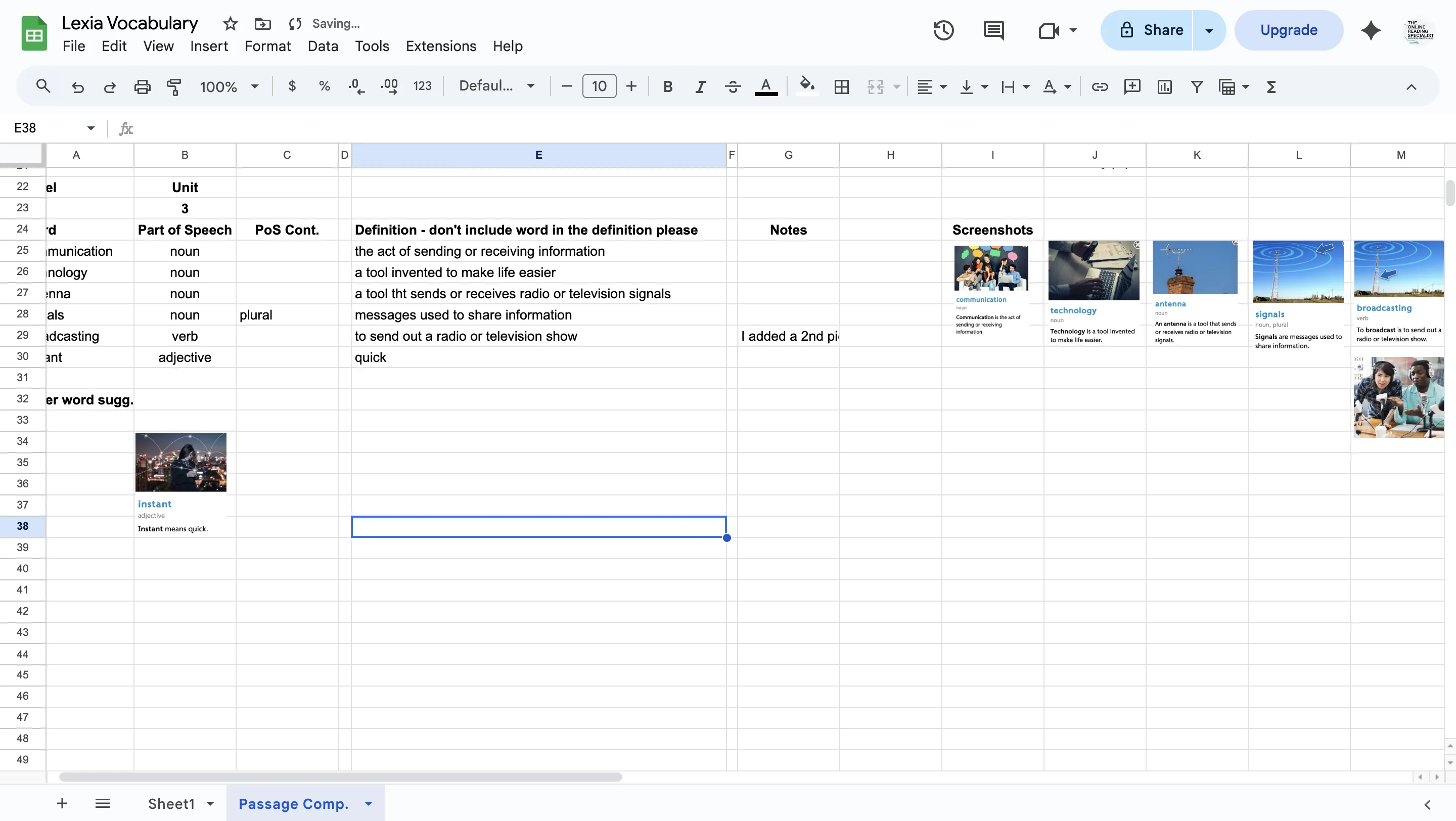Toggle italic formatting
Screen dimensions: 1456x821
tap(699, 86)
